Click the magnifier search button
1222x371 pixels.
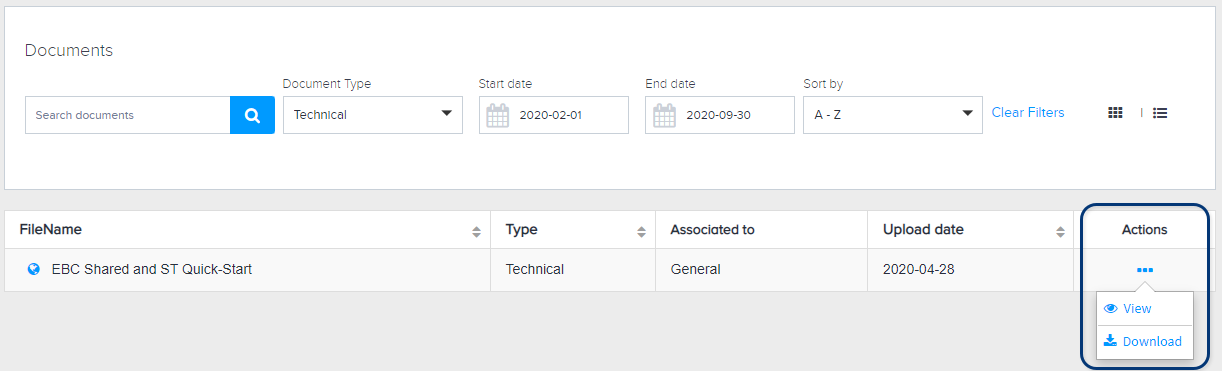252,115
